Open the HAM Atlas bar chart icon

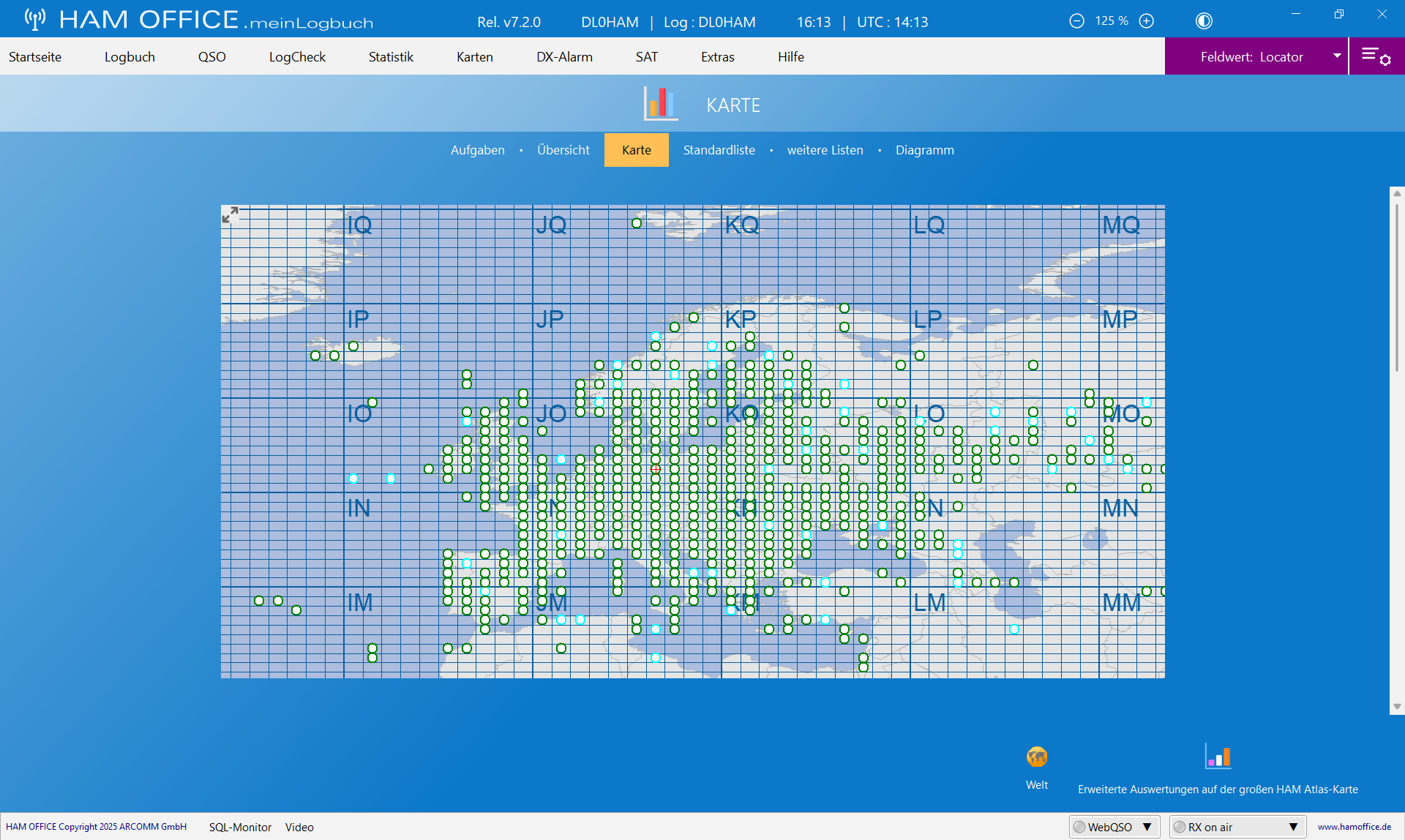coord(1218,757)
